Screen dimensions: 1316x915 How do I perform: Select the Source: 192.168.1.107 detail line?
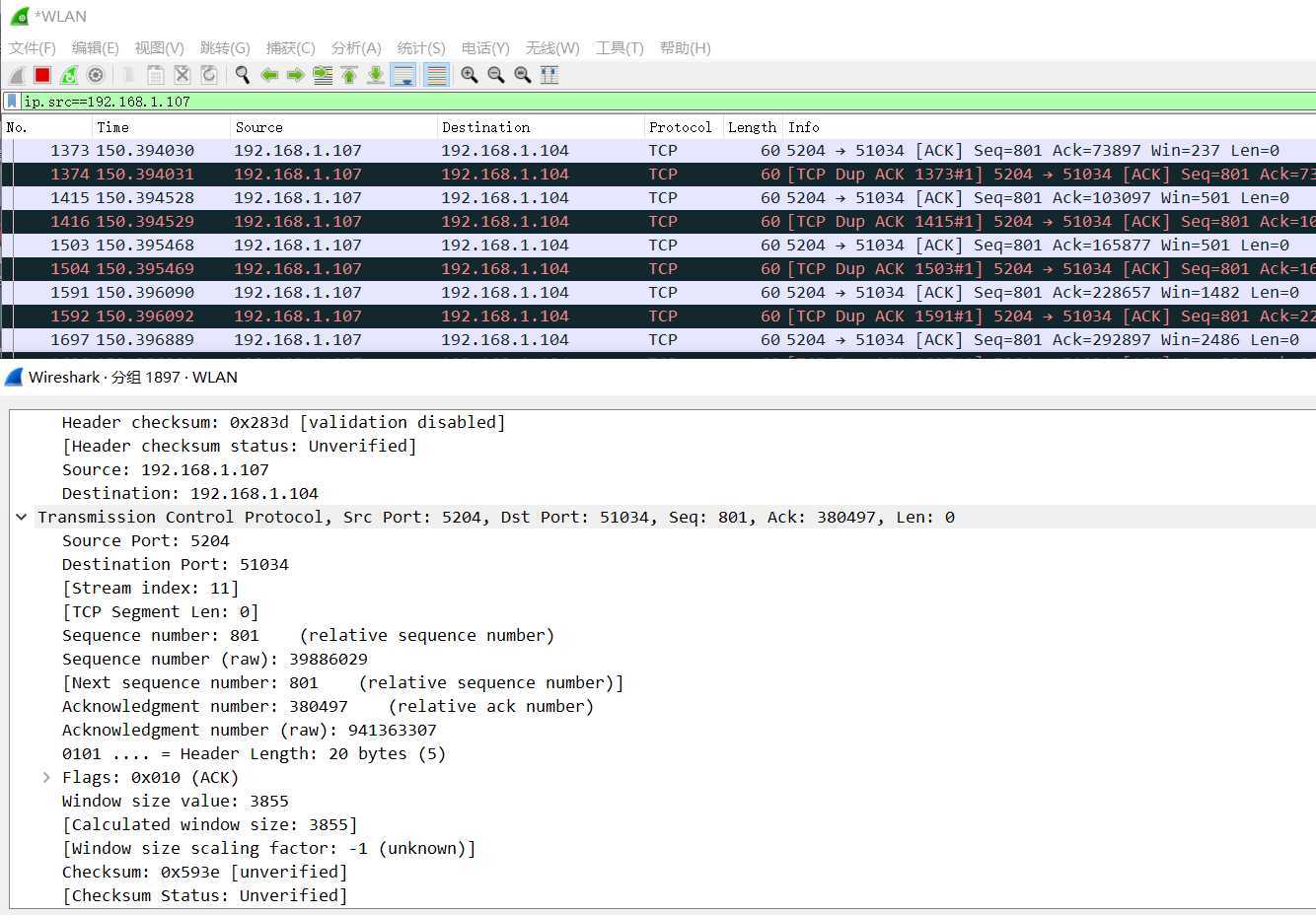coord(165,469)
